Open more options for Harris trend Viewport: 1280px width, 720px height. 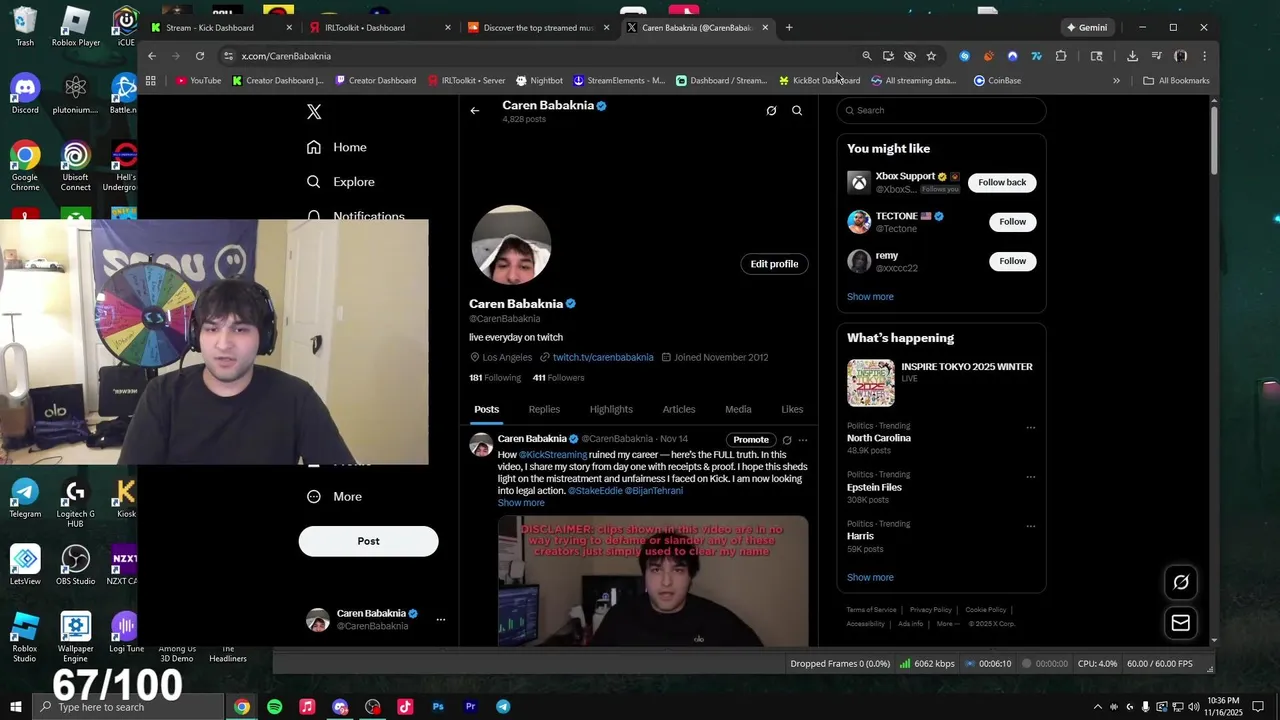(x=1030, y=526)
